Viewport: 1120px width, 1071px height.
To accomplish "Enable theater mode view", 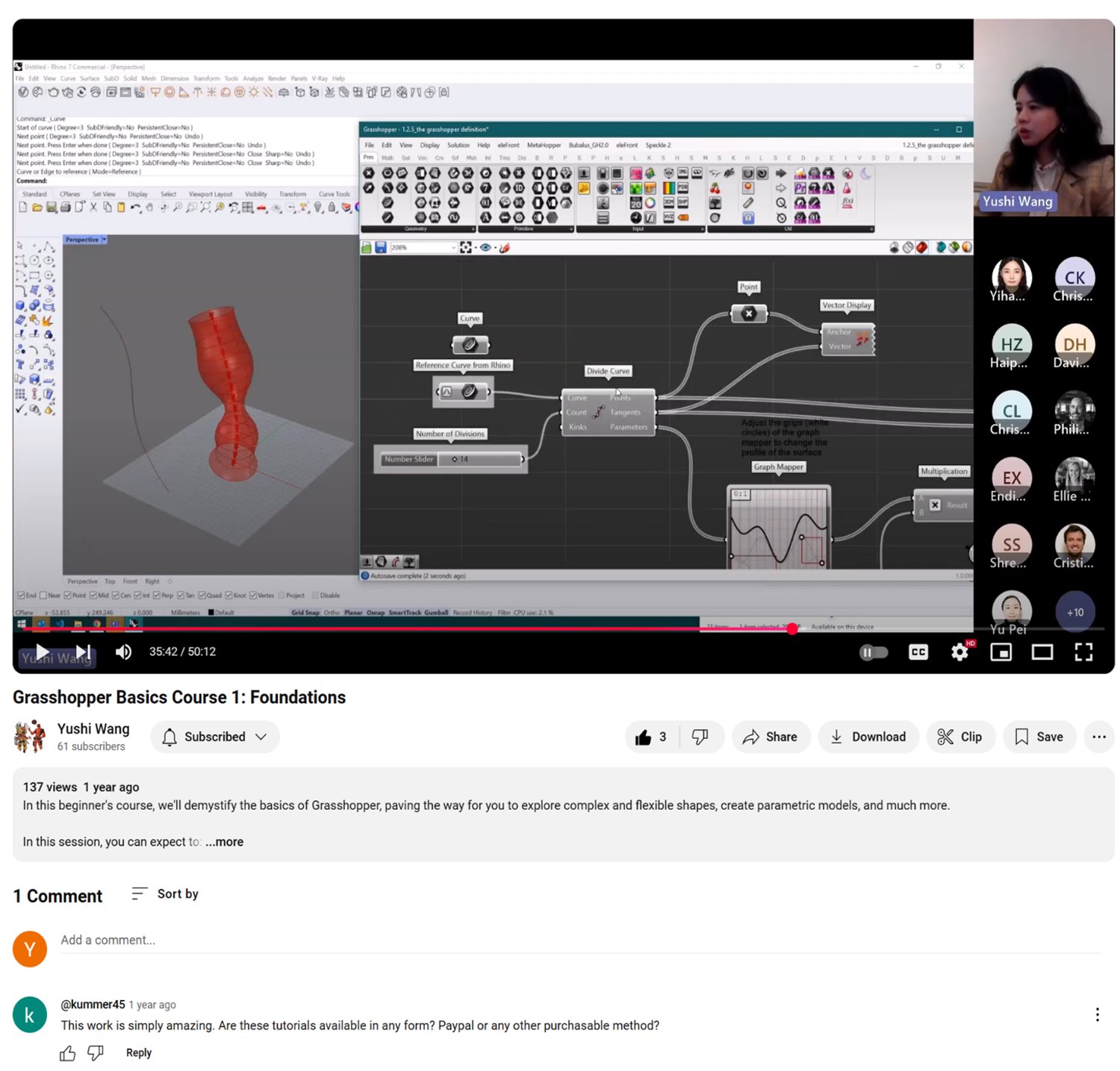I will [1042, 652].
